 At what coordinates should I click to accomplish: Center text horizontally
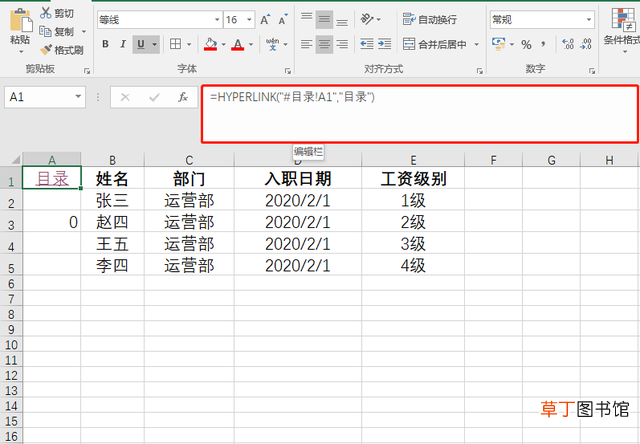[x=324, y=44]
